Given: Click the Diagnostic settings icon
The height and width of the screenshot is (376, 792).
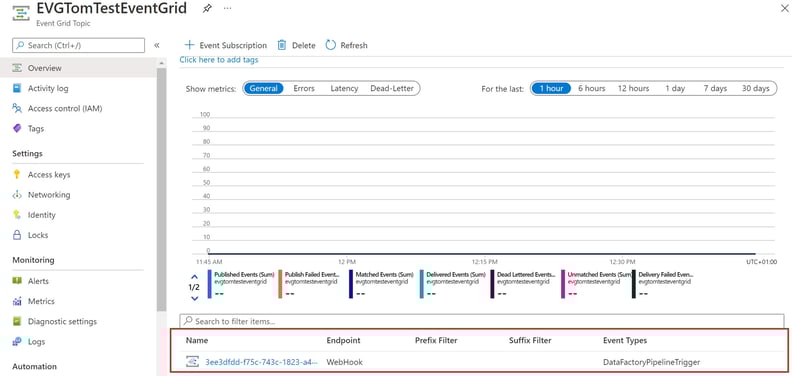Looking at the screenshot, I should pyautogui.click(x=17, y=321).
